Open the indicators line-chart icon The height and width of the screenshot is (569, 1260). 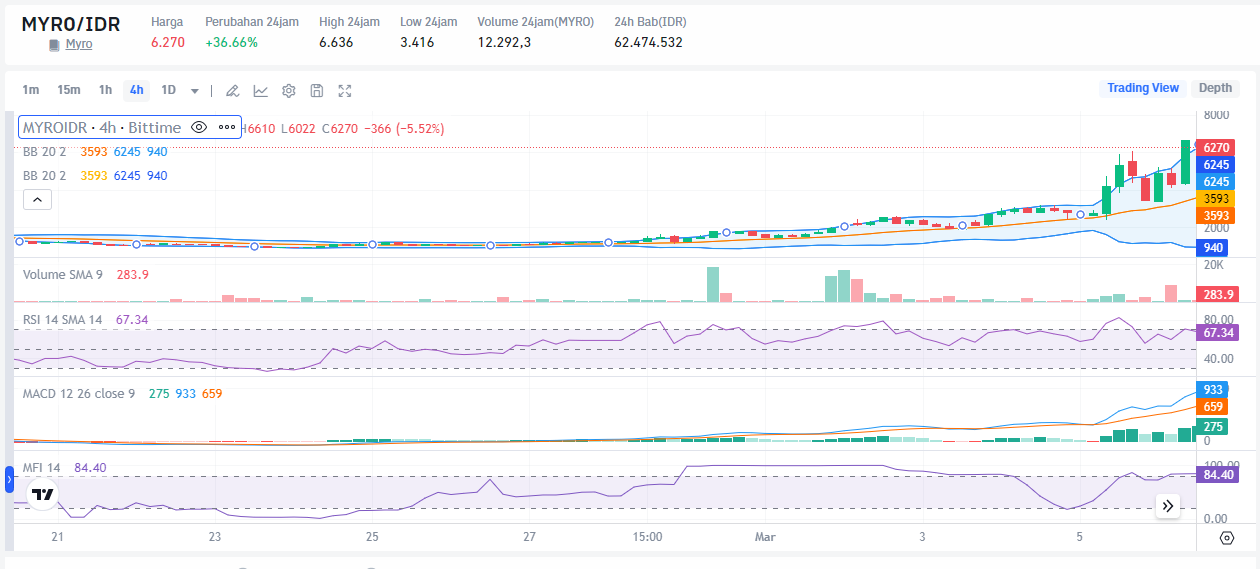click(260, 91)
